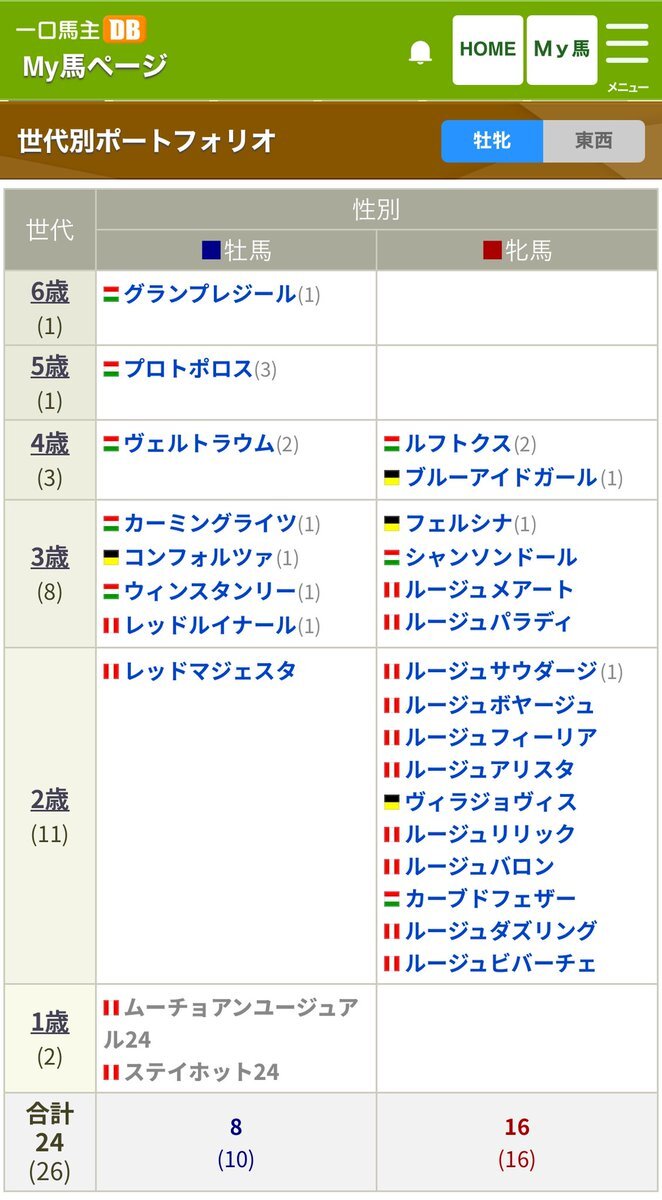Open the My馬 button

tap(562, 50)
